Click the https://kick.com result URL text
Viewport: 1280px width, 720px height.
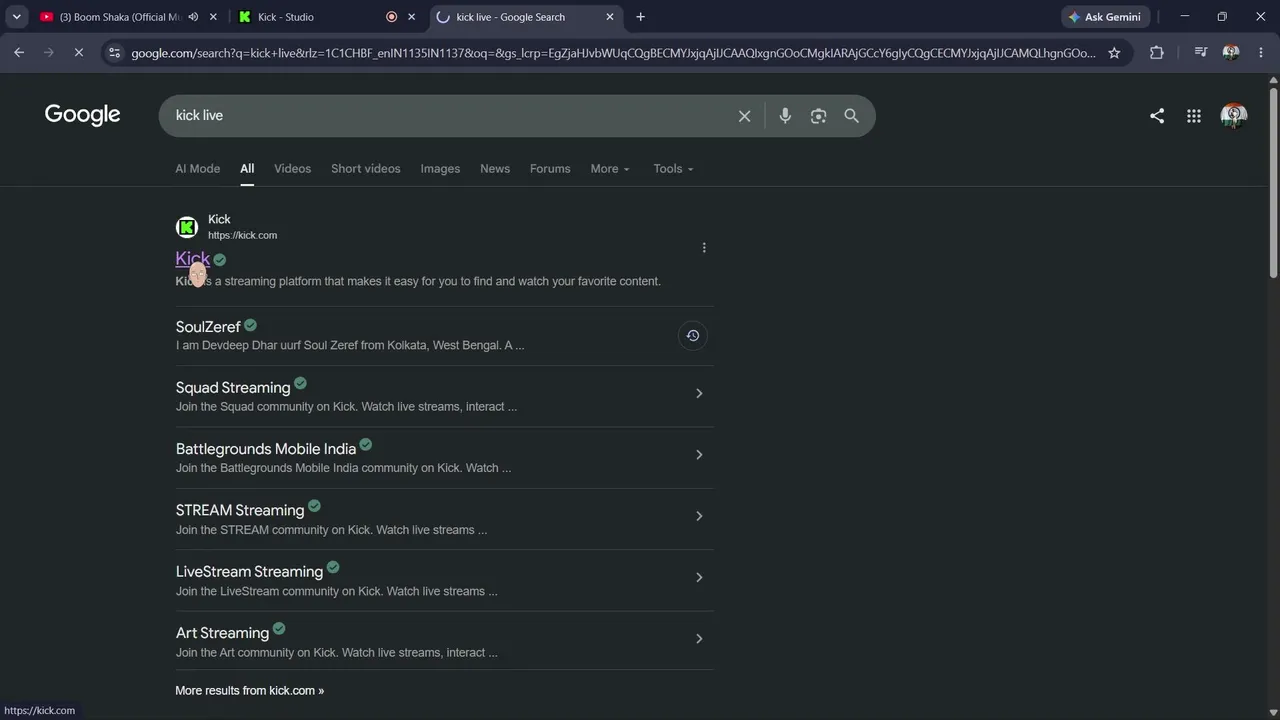tap(243, 236)
